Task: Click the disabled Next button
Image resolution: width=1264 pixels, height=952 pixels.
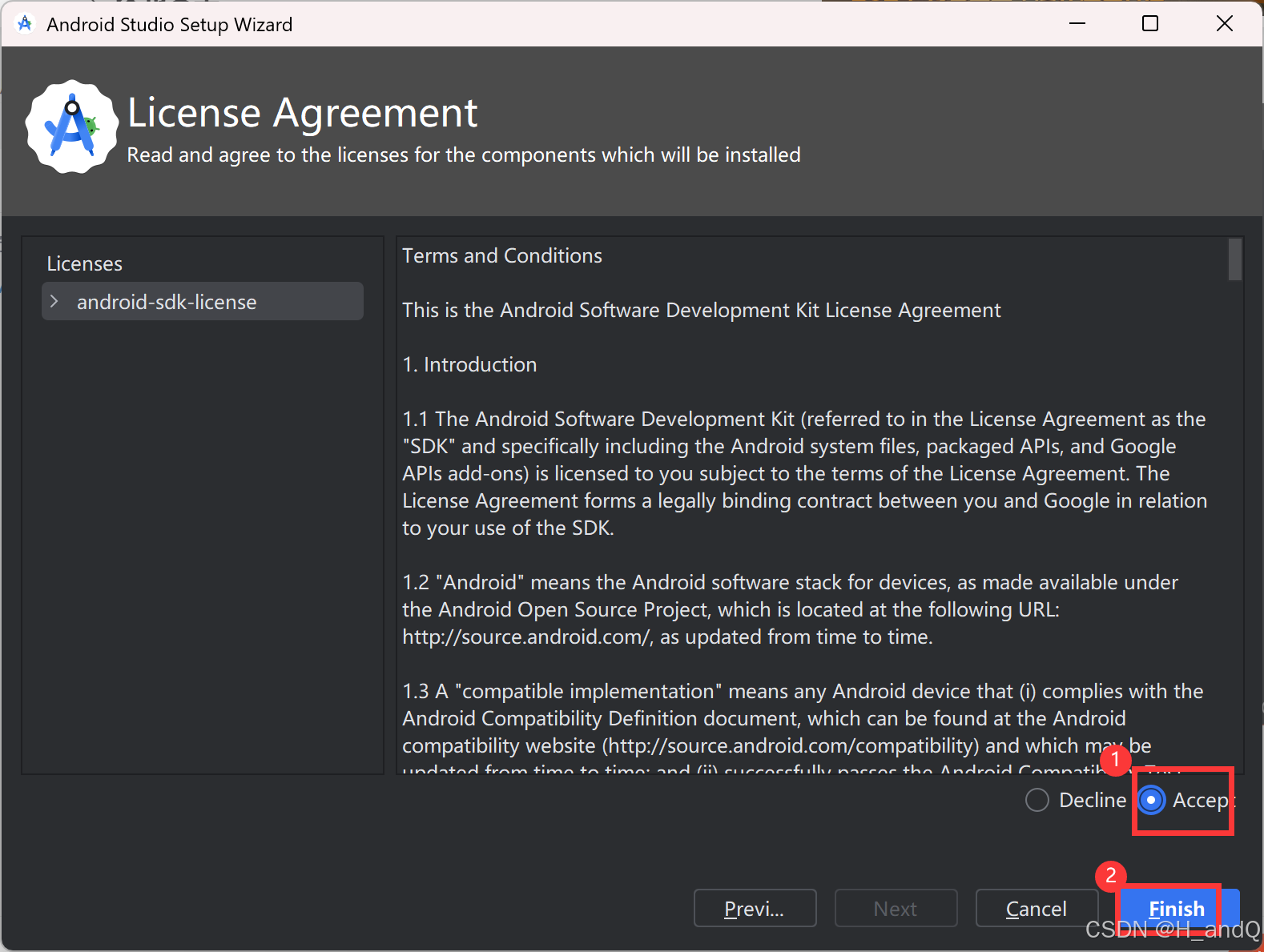Action: tap(896, 908)
